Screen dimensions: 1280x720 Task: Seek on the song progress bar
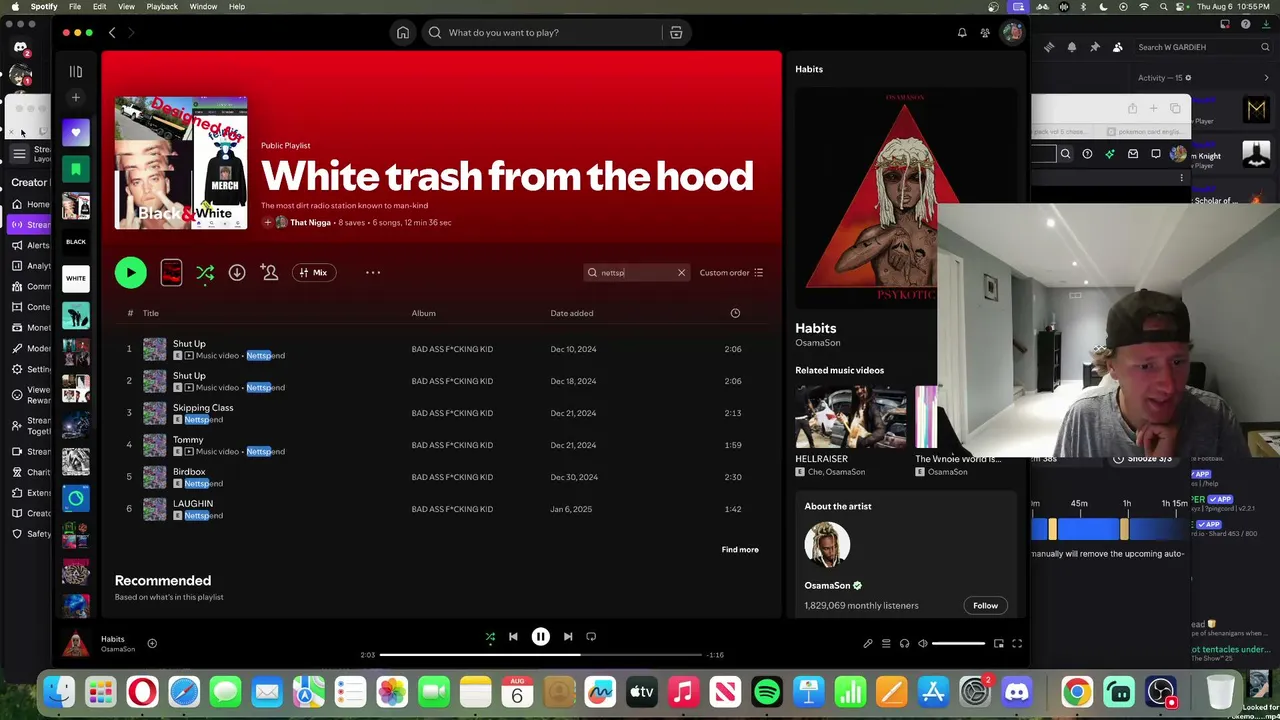541,655
